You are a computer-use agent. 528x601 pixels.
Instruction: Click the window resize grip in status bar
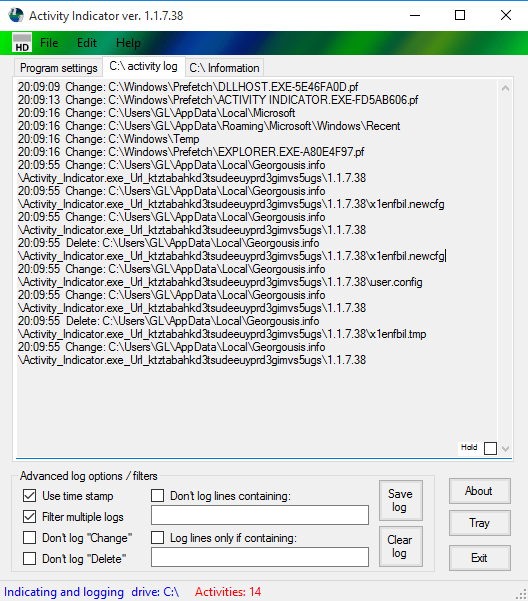click(522, 594)
